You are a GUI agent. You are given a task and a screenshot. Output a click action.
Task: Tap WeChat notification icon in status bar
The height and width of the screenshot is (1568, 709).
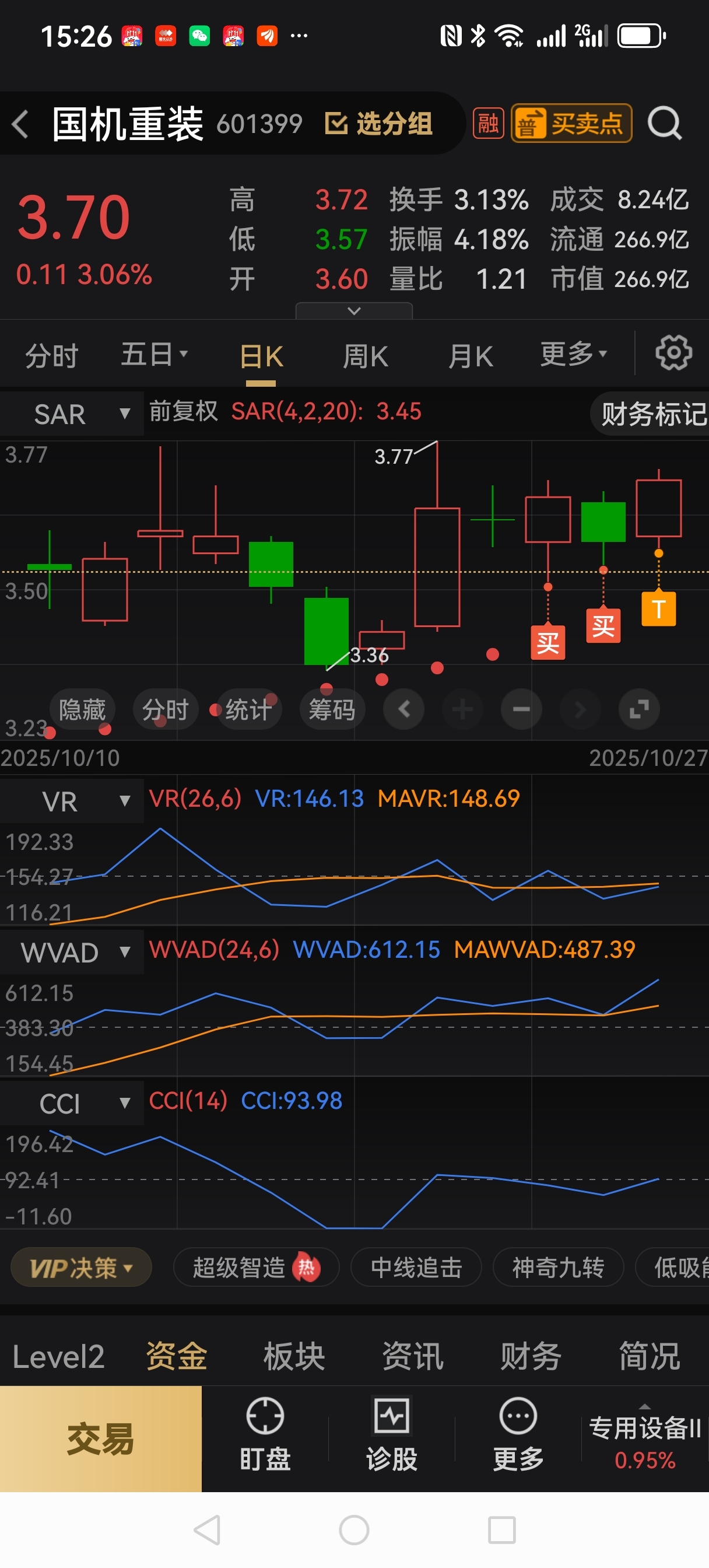[x=199, y=36]
